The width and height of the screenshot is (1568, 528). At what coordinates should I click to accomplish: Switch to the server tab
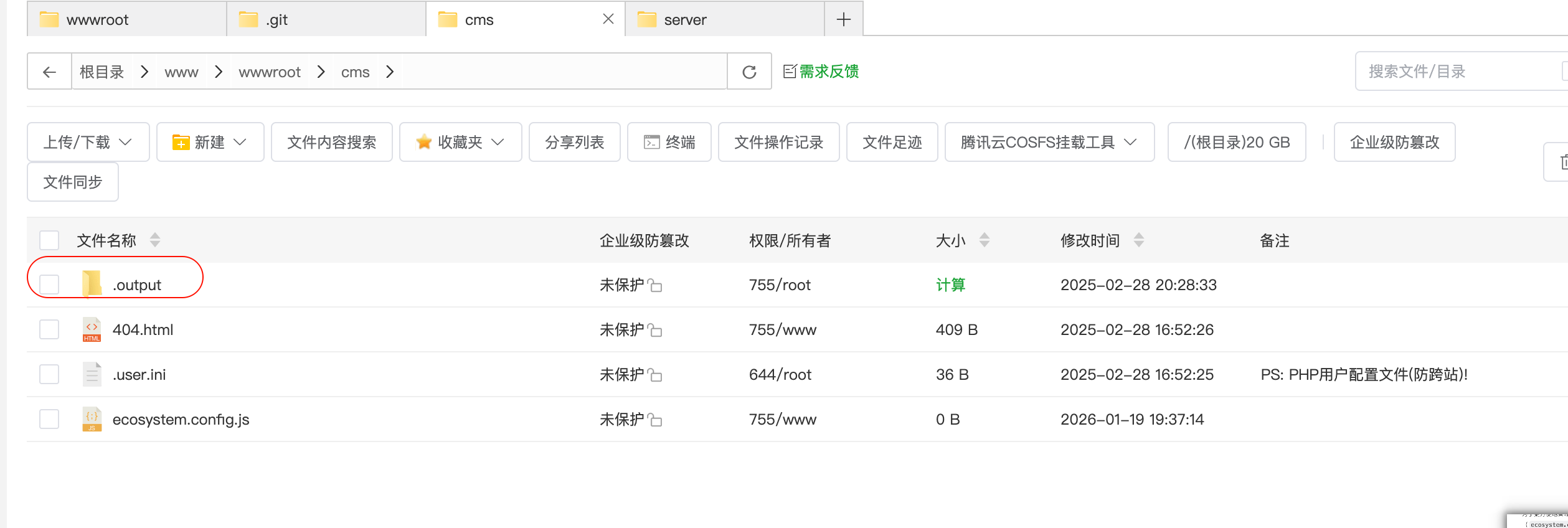point(725,19)
